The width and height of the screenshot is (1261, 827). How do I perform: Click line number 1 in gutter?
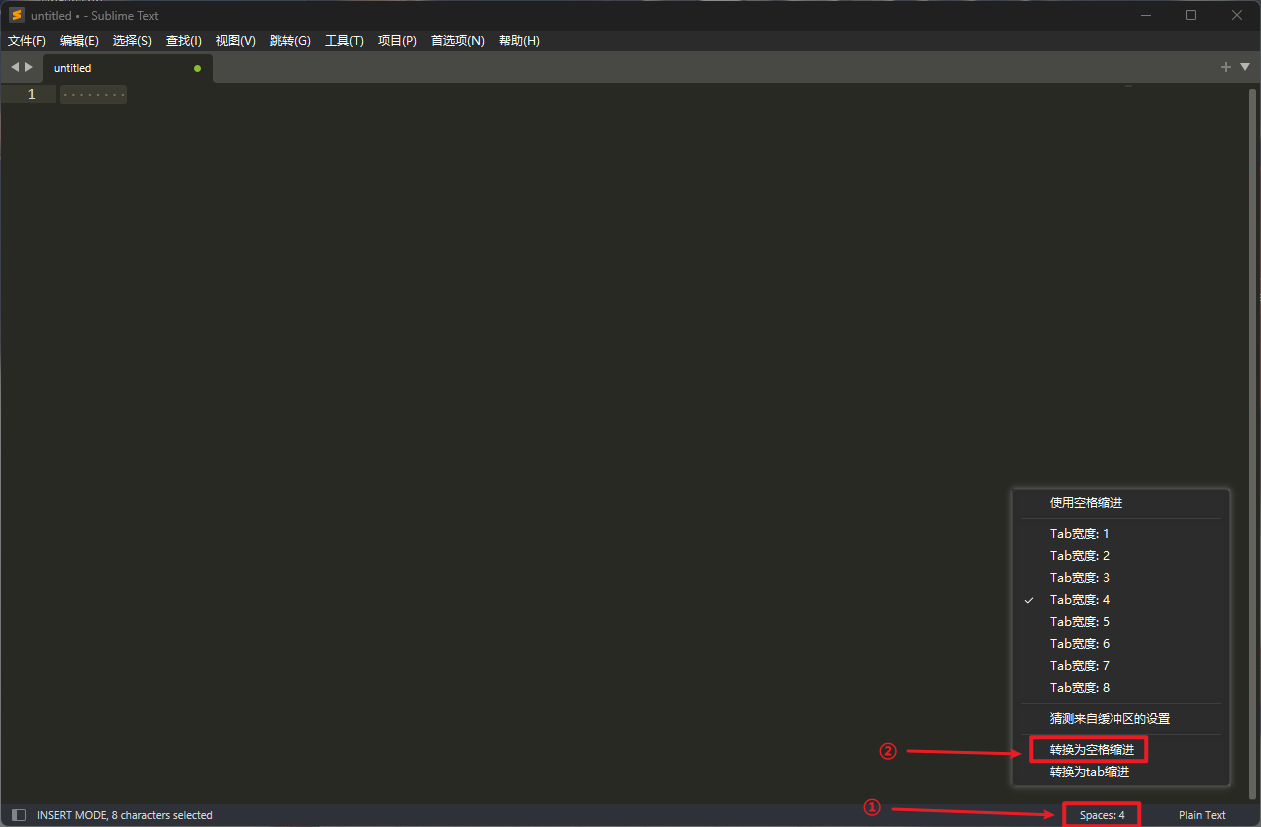31,94
